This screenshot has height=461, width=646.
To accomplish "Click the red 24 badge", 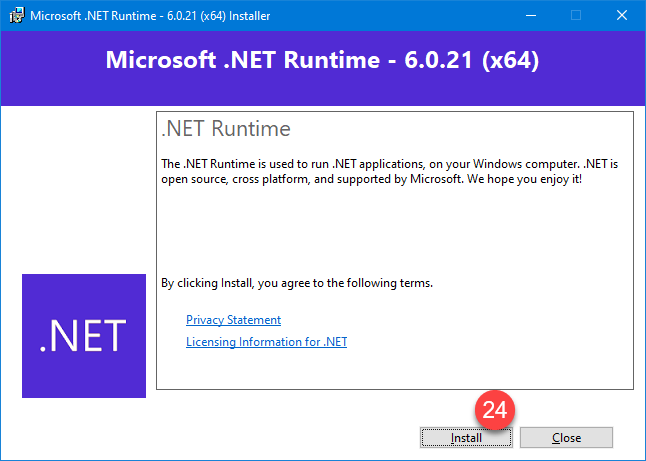I will (x=495, y=409).
